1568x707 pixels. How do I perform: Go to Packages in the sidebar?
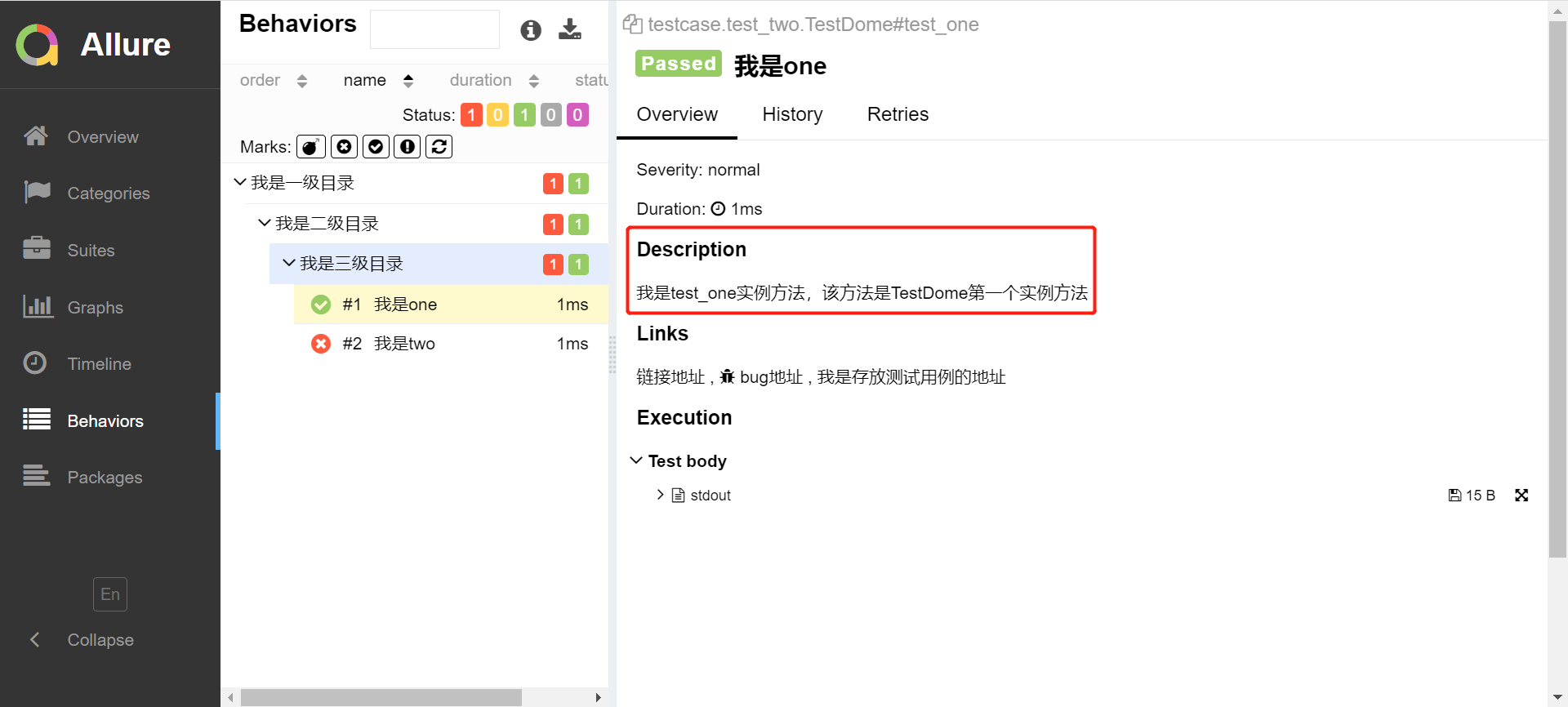point(105,478)
